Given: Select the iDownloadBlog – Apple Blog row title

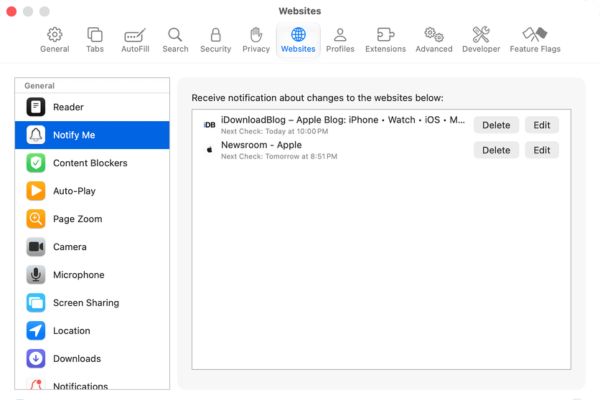Looking at the screenshot, I should click(x=343, y=120).
